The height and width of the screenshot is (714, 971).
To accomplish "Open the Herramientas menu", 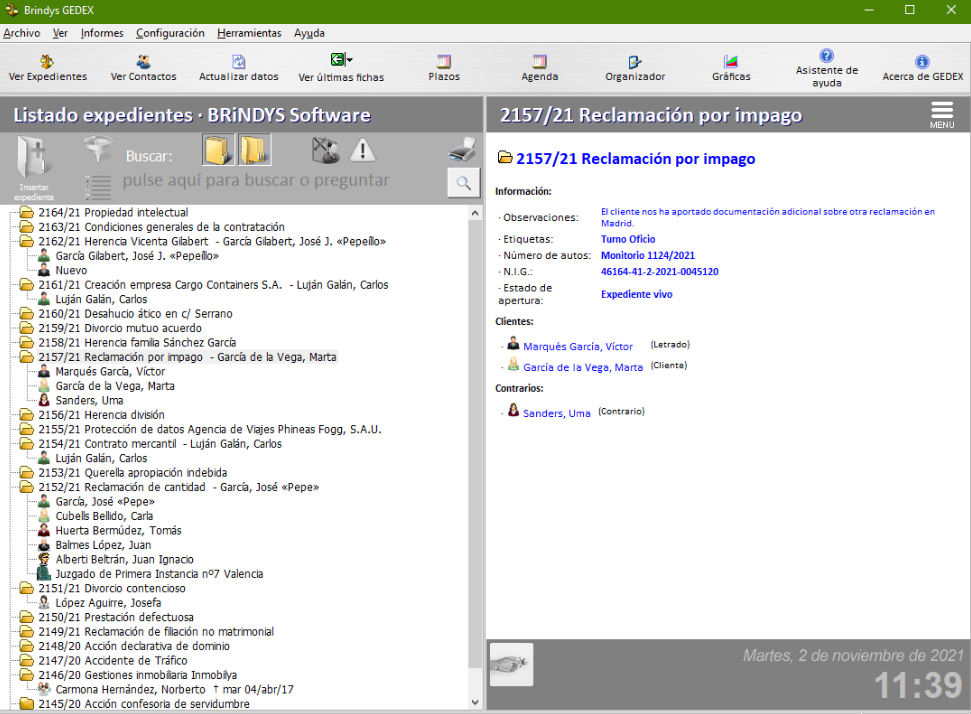I will pyautogui.click(x=249, y=33).
